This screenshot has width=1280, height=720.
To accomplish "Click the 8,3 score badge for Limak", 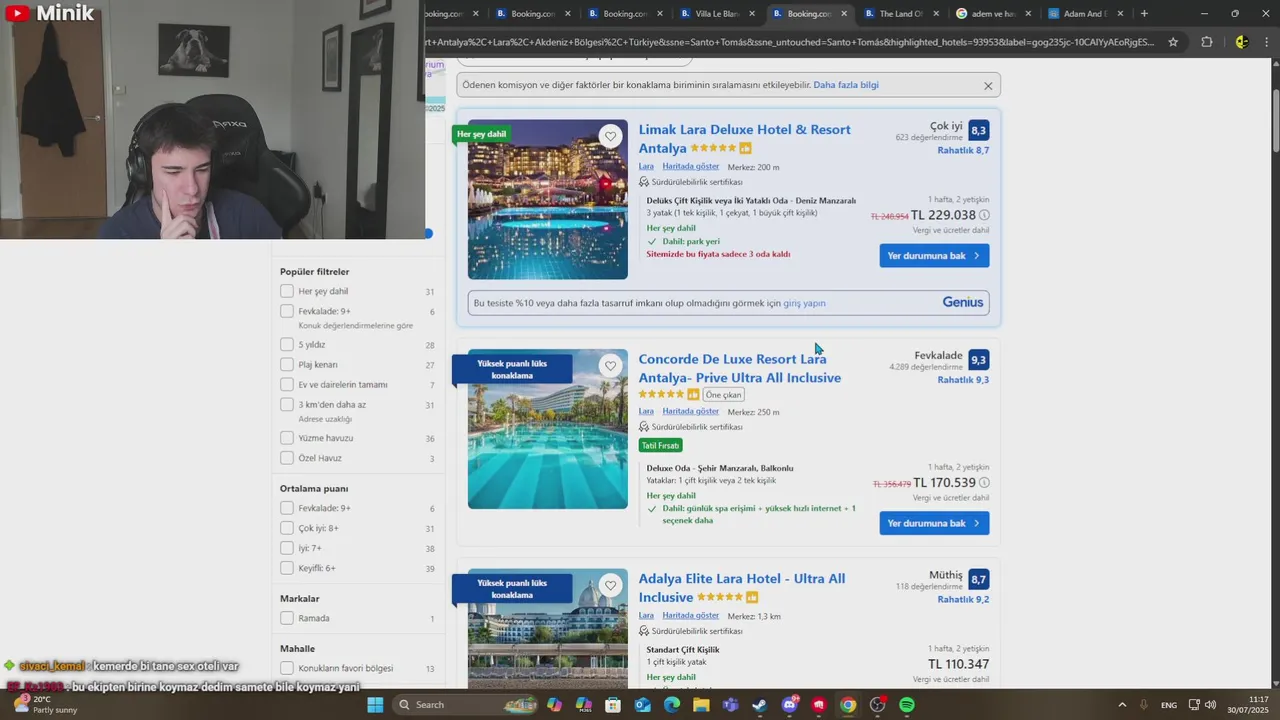I will 978,131.
